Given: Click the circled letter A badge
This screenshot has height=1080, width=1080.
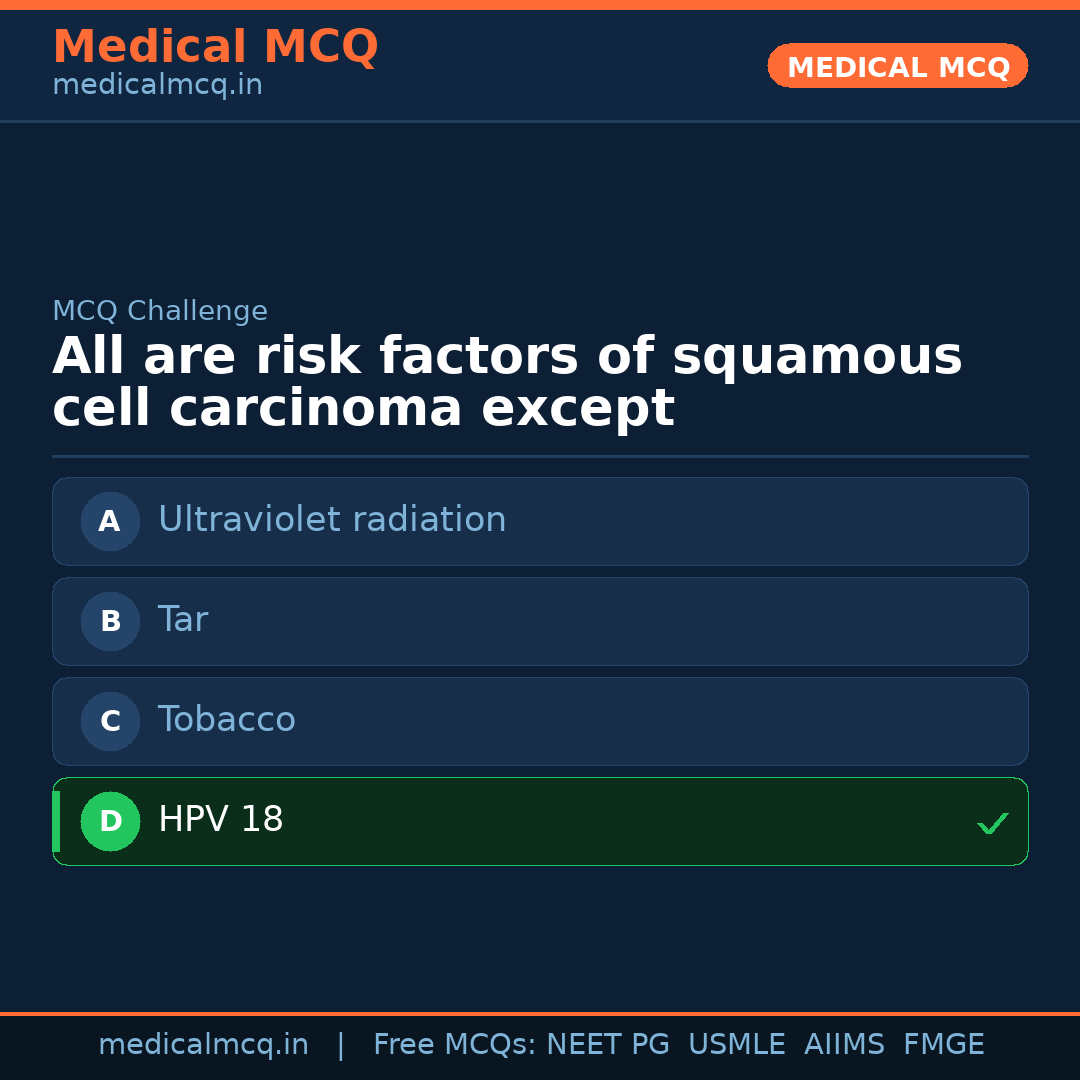Looking at the screenshot, I should pos(110,521).
